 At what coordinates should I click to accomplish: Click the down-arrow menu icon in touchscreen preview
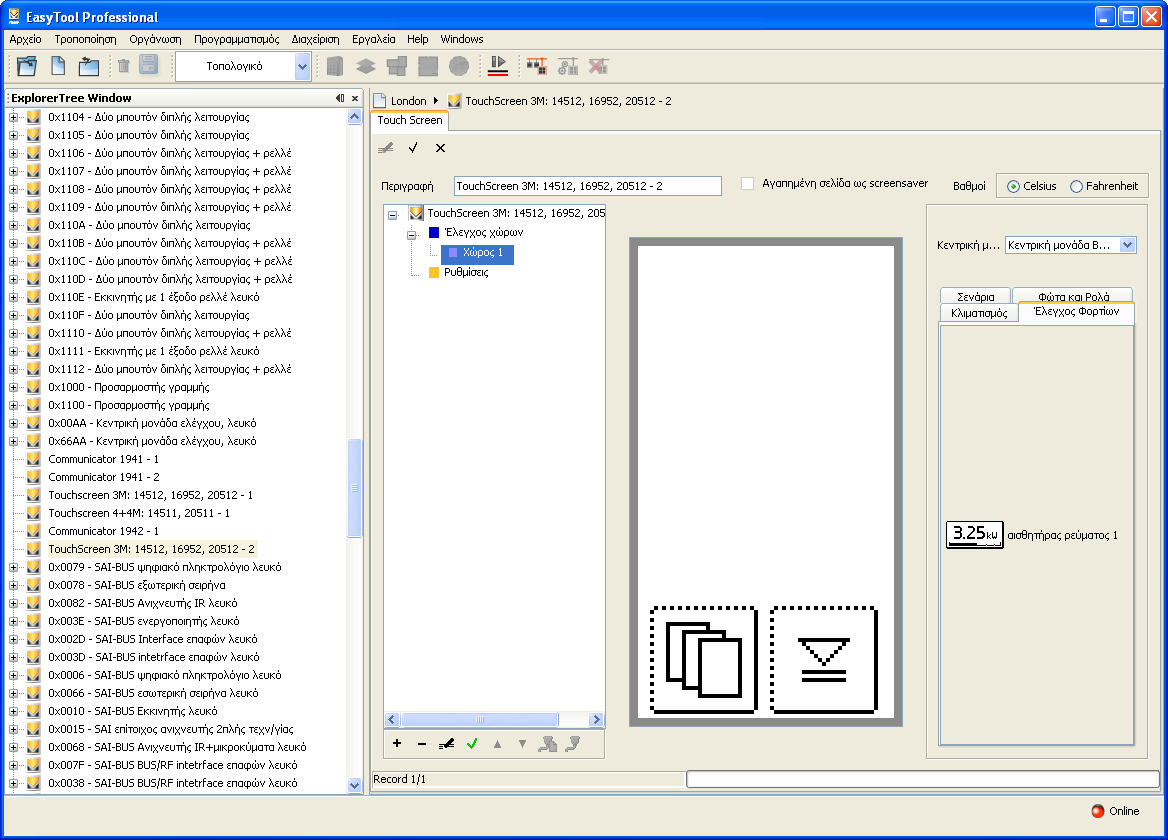pyautogui.click(x=823, y=660)
